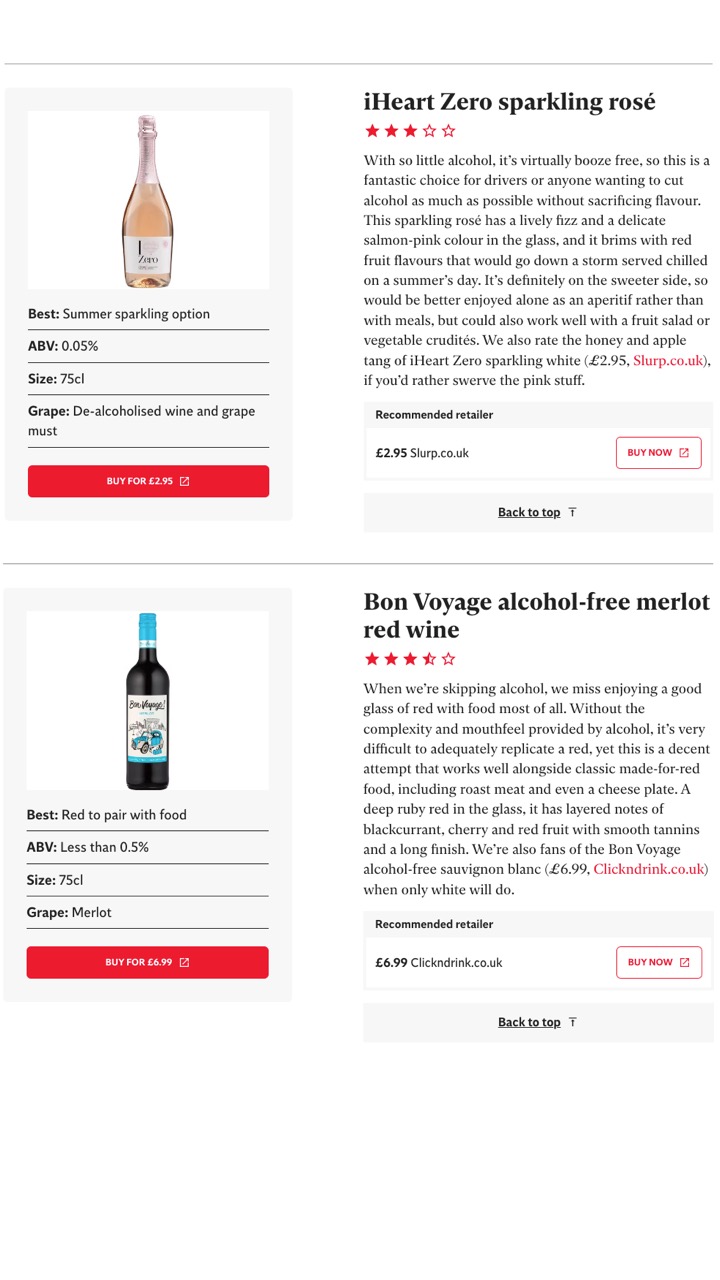Click external link icon beside Clickndrink.co.uk Buy Now
Screen dimensions: 720x1280
click(x=684, y=962)
